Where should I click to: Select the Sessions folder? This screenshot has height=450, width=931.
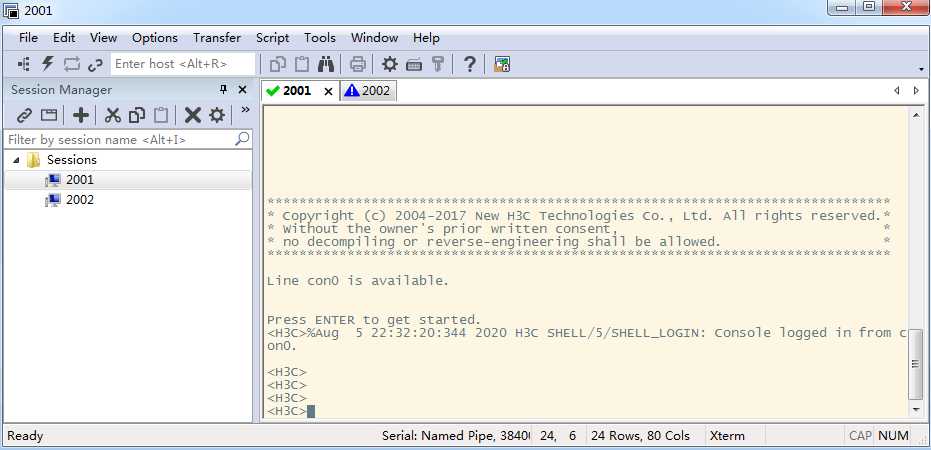tap(71, 160)
